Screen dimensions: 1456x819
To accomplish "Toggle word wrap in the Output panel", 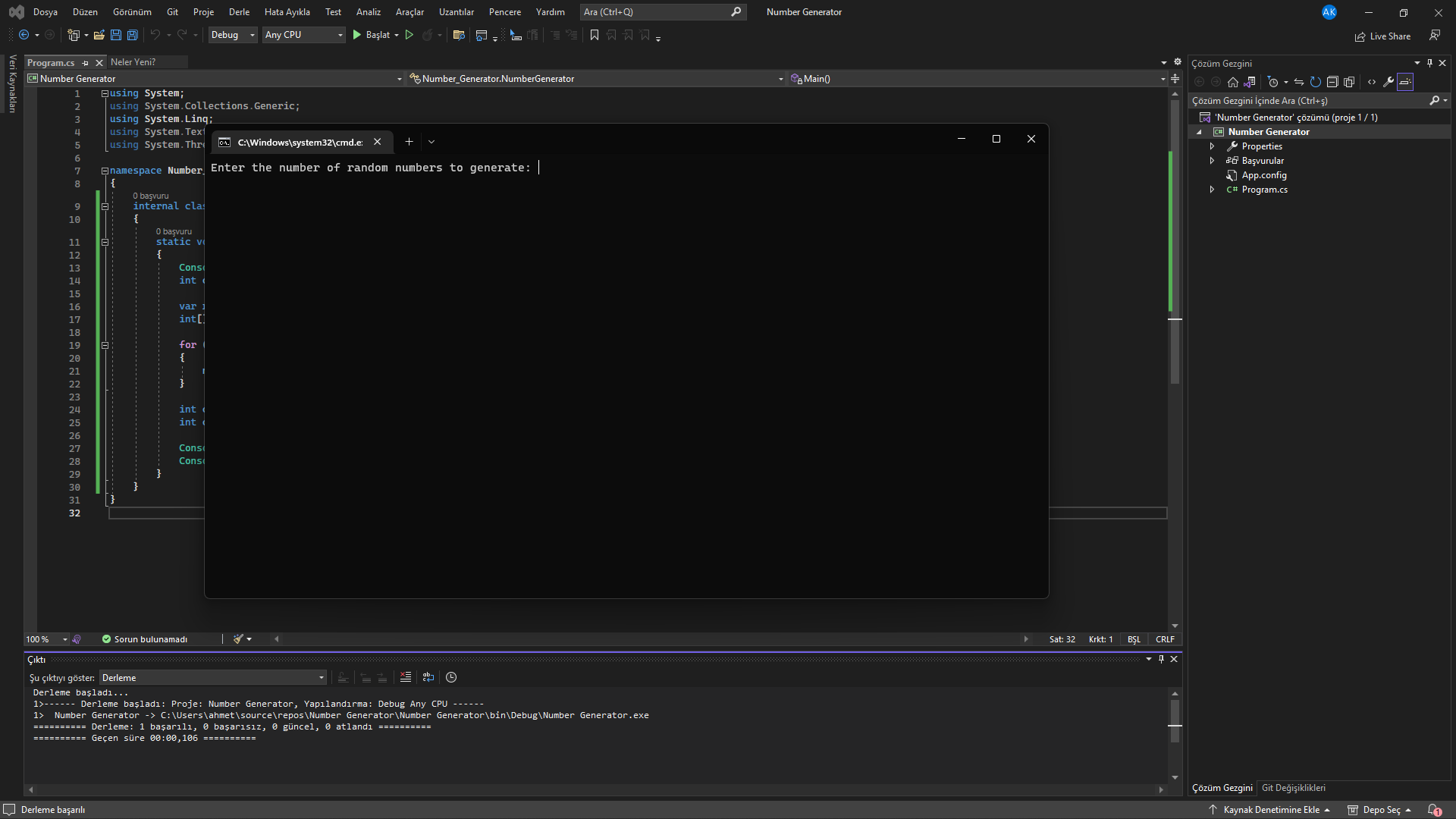I will tap(428, 677).
